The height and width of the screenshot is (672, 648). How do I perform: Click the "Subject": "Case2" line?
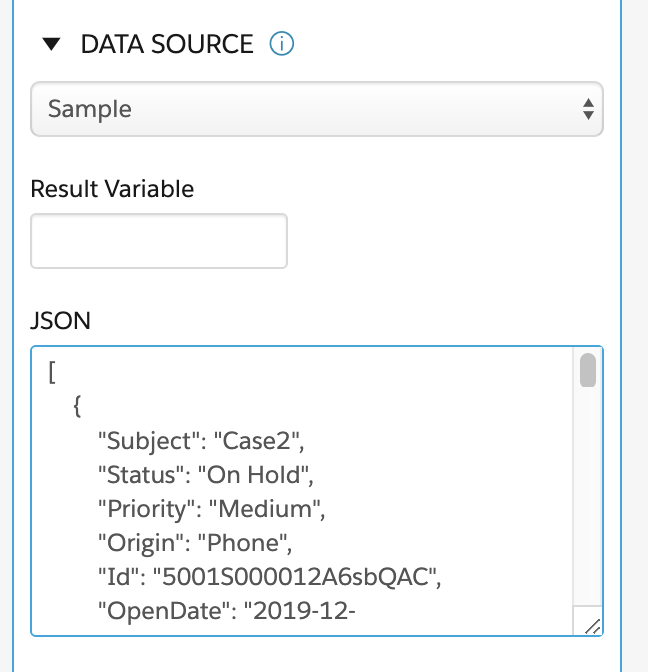click(201, 441)
